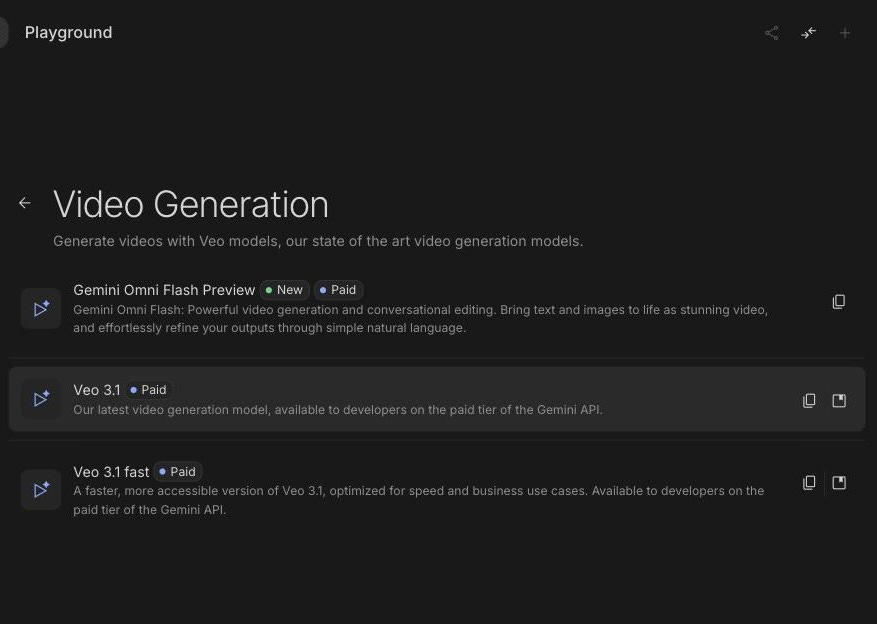Click the 'Our latest video generation model' description
This screenshot has height=624, width=877.
tap(338, 410)
